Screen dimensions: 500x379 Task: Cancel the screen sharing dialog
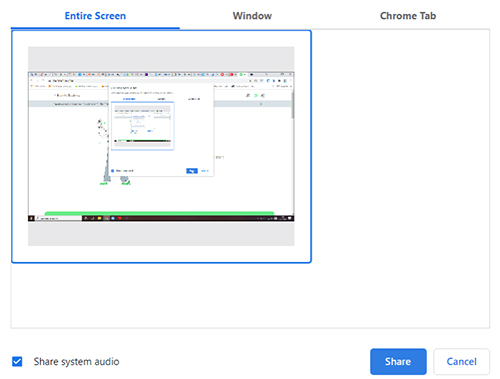(x=461, y=361)
